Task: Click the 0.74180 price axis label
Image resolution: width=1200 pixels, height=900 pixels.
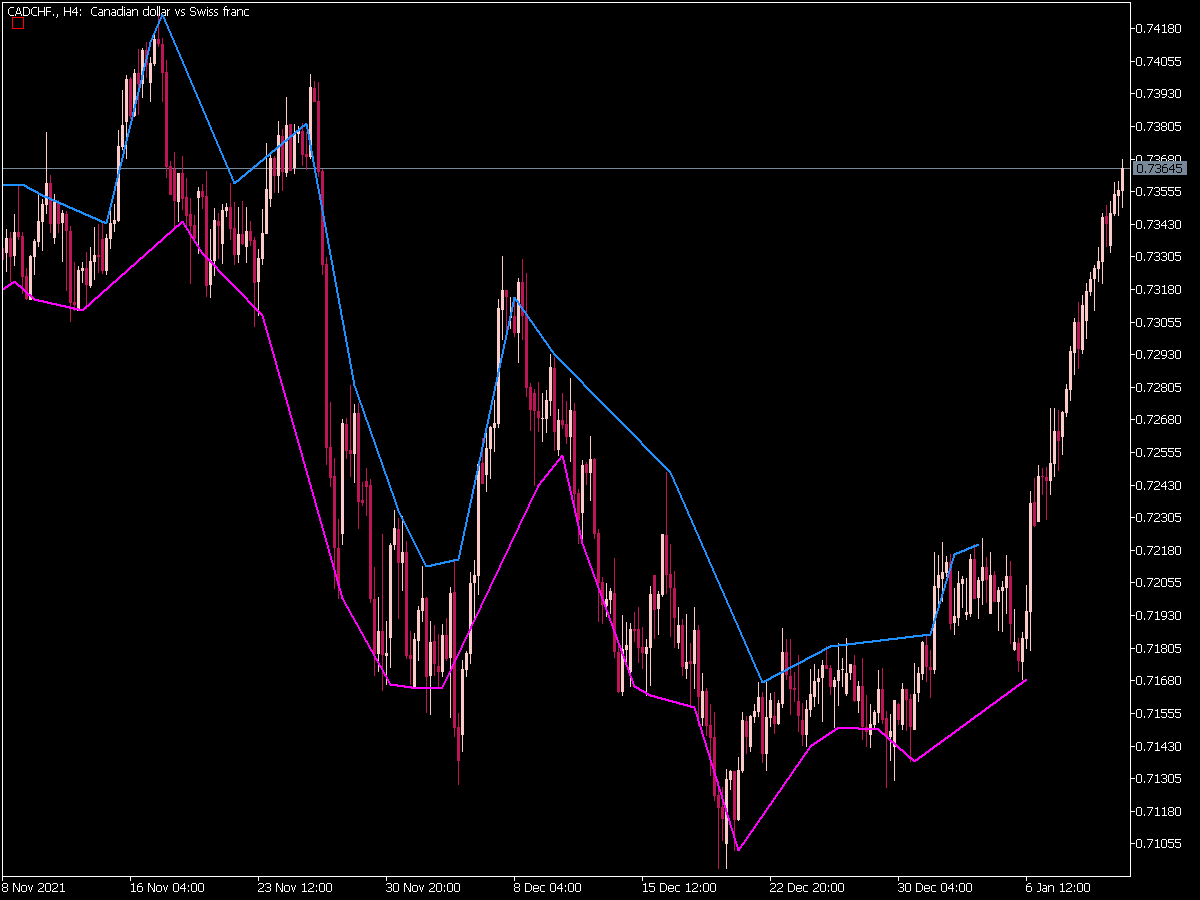Action: [x=1160, y=29]
